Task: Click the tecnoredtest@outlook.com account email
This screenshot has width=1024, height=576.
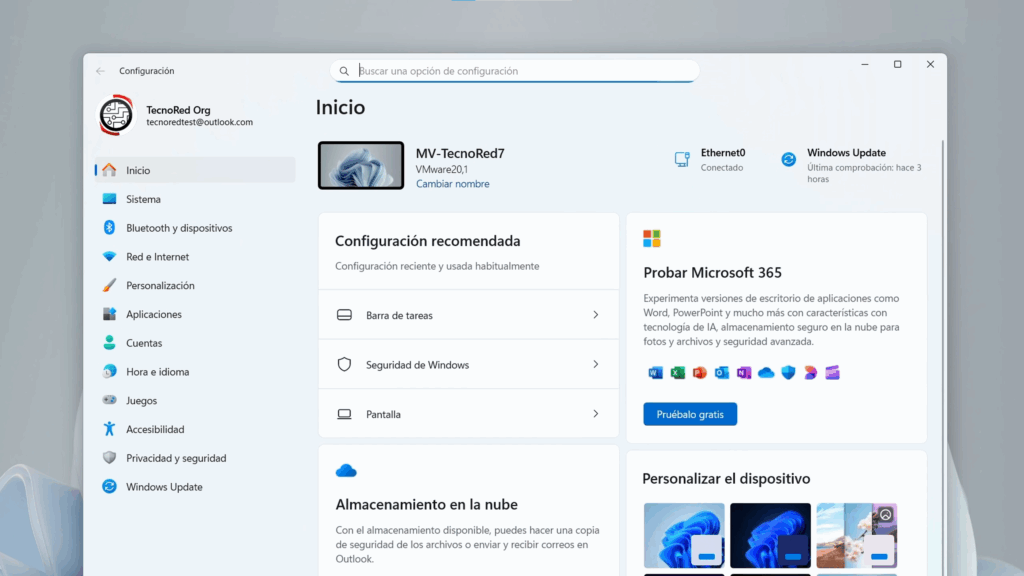Action: 199,122
